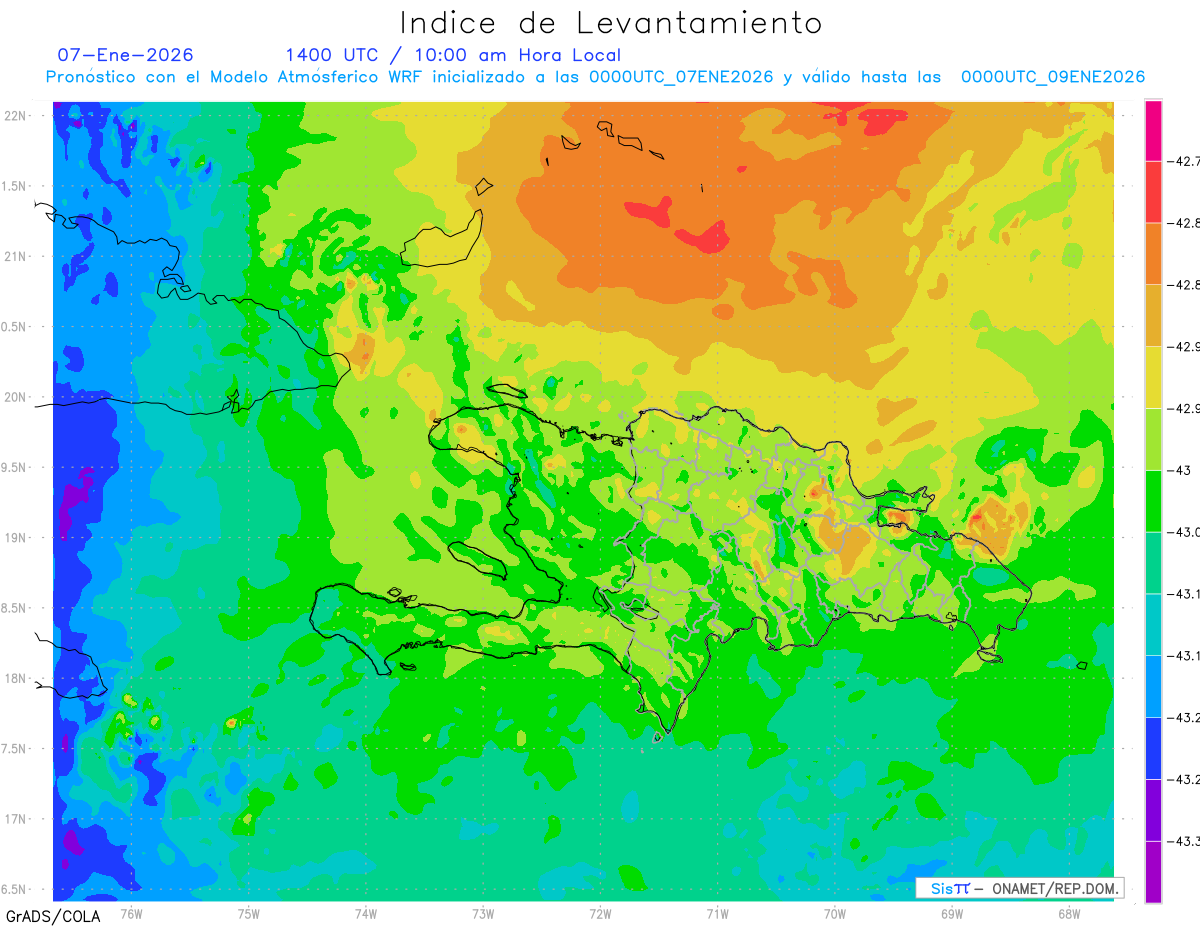The width and height of the screenshot is (1200, 927).
Task: Click the 21N latitude label
Action: pyautogui.click(x=15, y=257)
